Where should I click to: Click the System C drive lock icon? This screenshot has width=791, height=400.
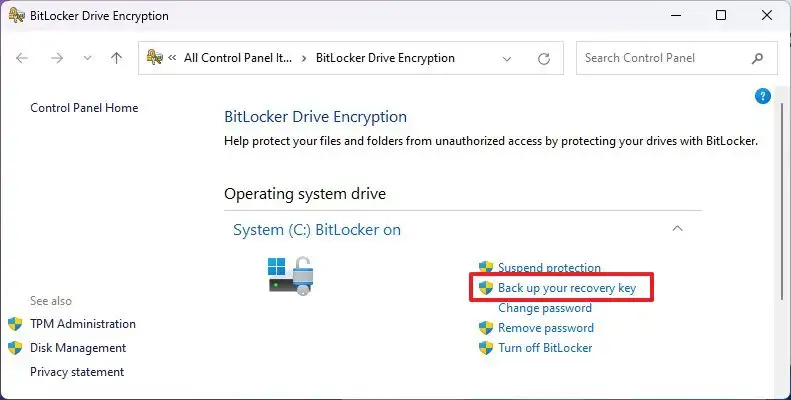click(291, 274)
